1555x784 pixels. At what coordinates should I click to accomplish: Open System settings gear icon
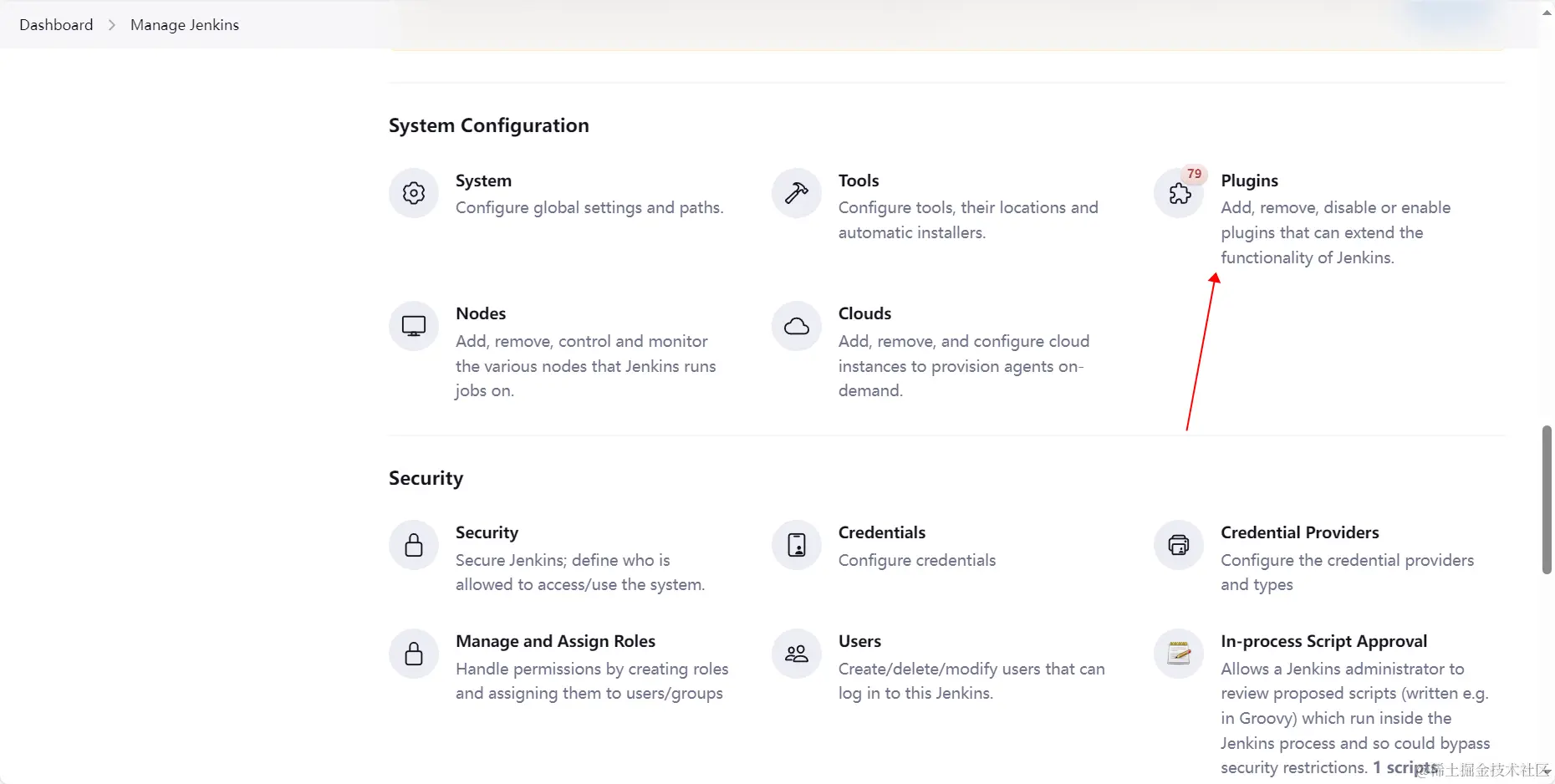[414, 193]
